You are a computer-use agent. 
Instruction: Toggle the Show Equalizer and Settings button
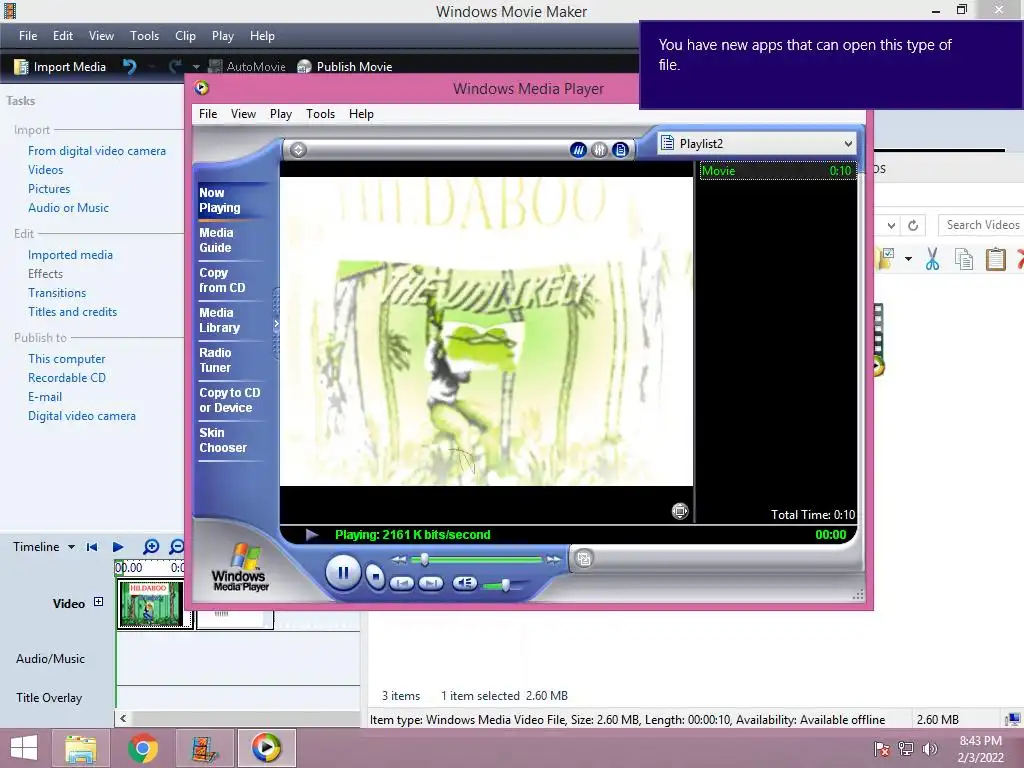pyautogui.click(x=599, y=150)
